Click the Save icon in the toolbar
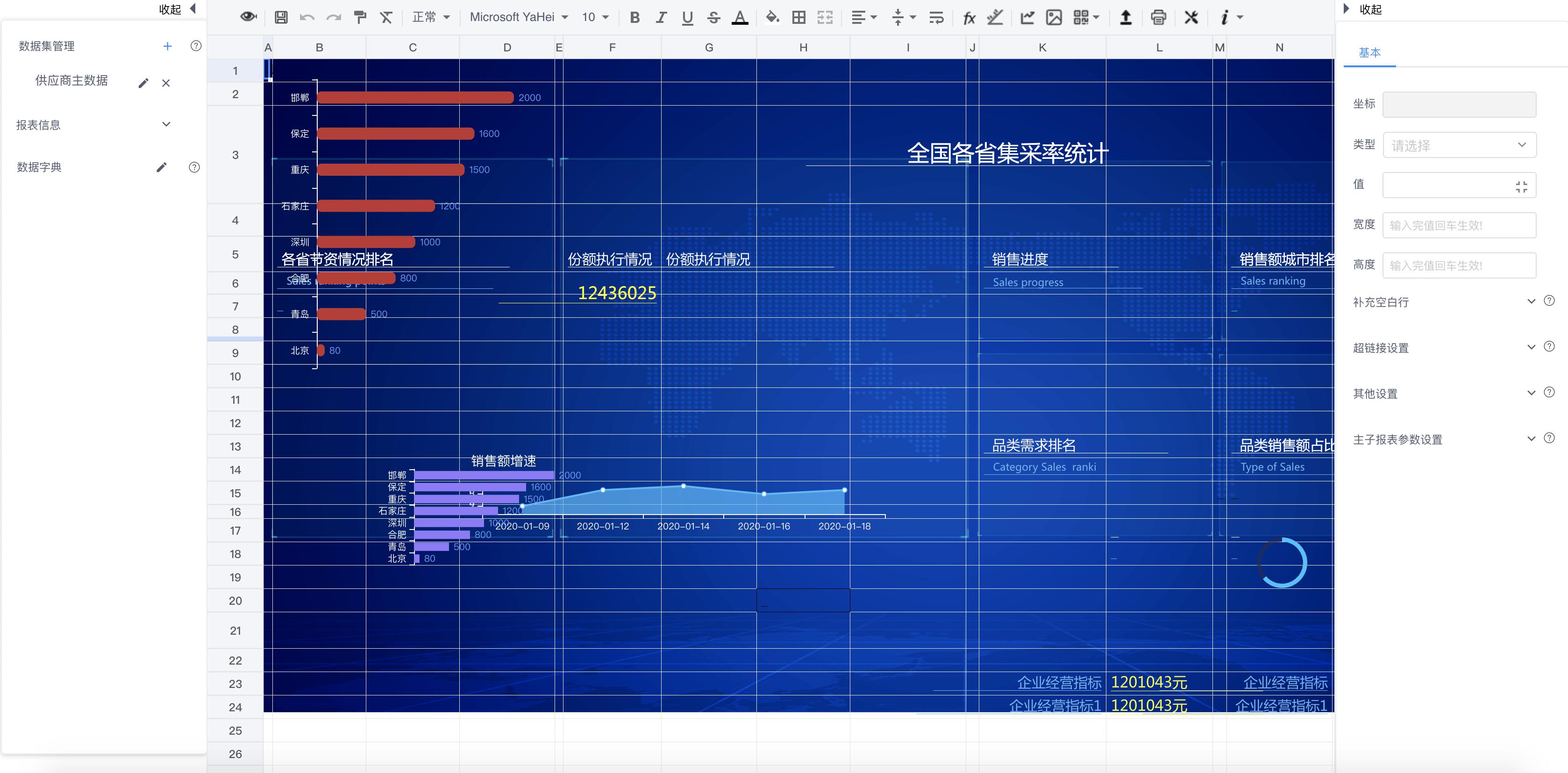 pos(280,17)
